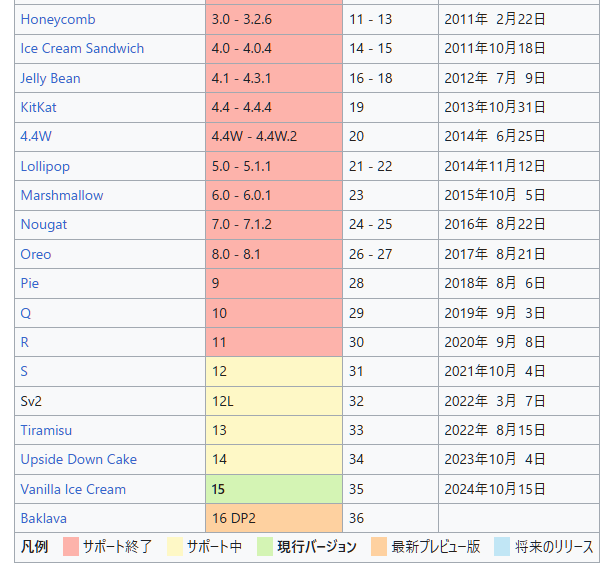Viewport: 616px width, 577px height.
Task: Click the date 2023年10月 4日
Action: (x=495, y=459)
